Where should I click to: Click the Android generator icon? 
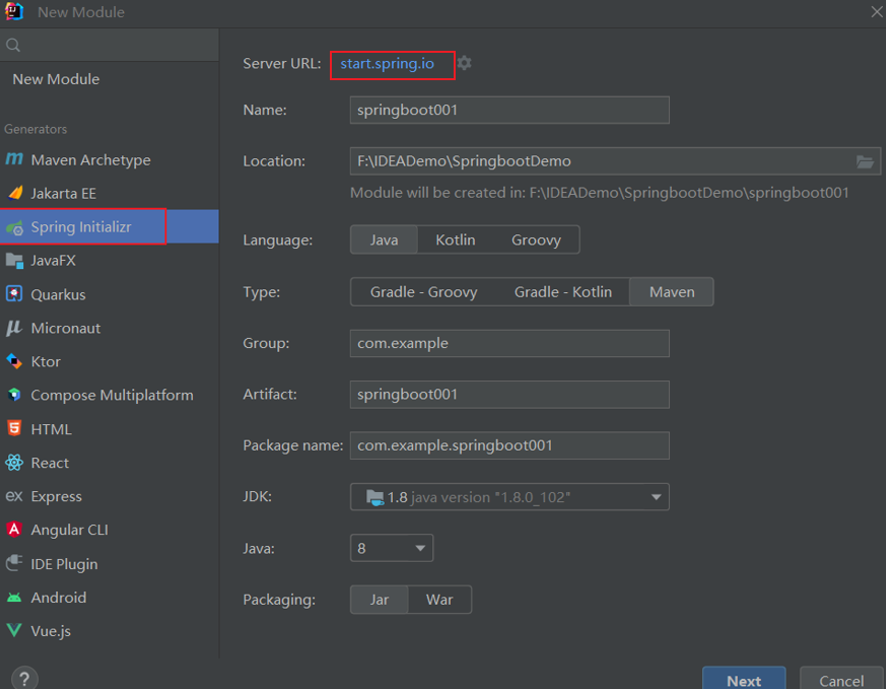(x=14, y=597)
